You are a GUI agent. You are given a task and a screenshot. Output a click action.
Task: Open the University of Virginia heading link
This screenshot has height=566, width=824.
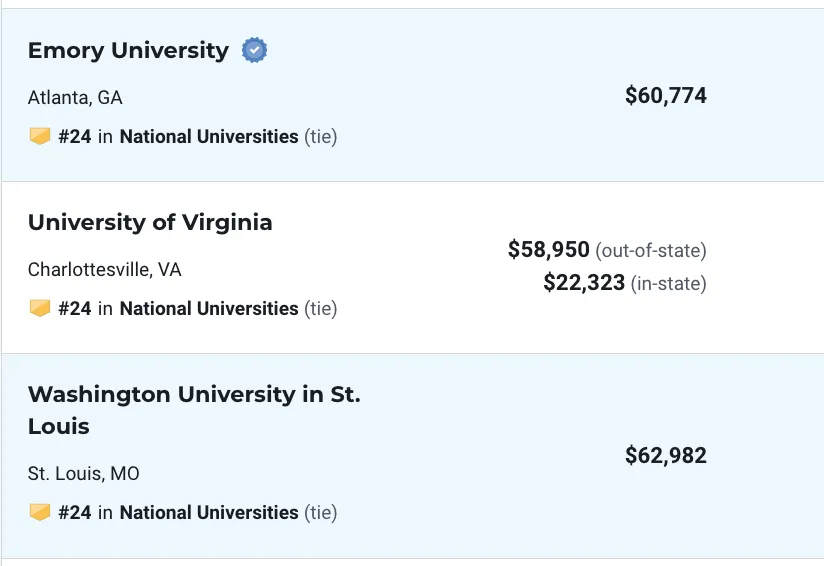[x=150, y=222]
